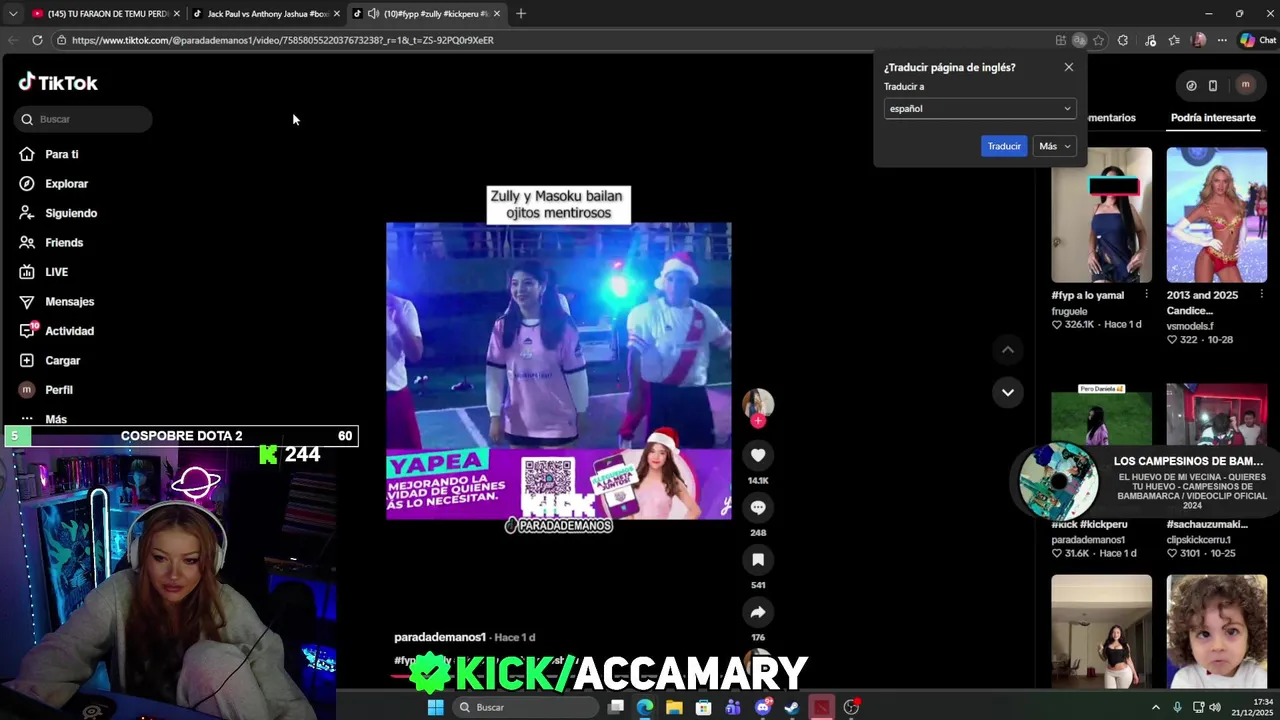The width and height of the screenshot is (1280, 720).
Task: Play the Zully y Masoku video
Action: point(558,370)
